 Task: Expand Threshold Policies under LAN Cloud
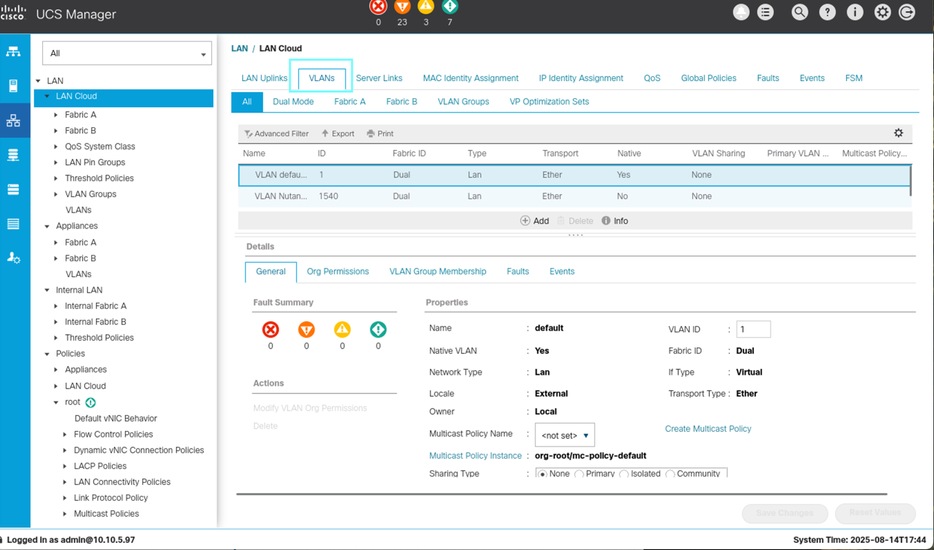coord(56,178)
